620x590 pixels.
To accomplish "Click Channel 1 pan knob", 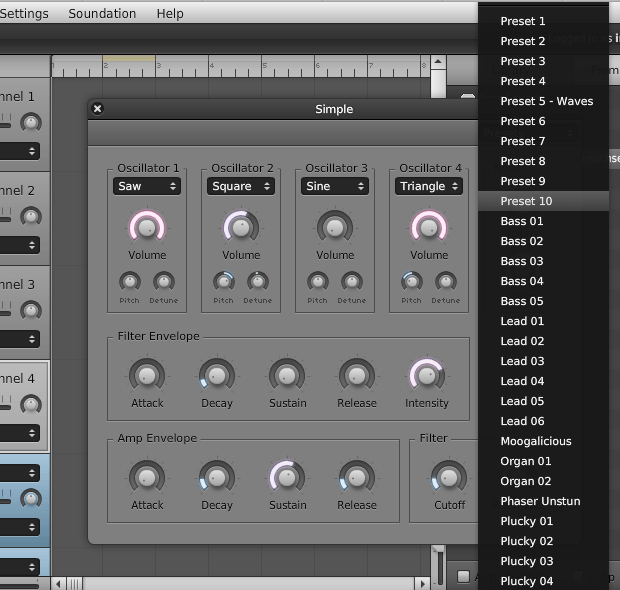I will point(31,122).
